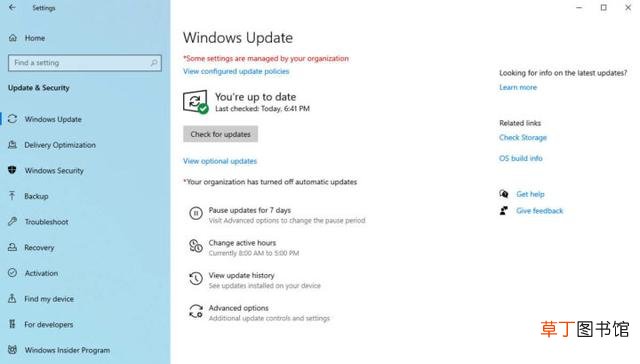Maximize the Settings window
The image size is (640, 364).
(x=603, y=7)
